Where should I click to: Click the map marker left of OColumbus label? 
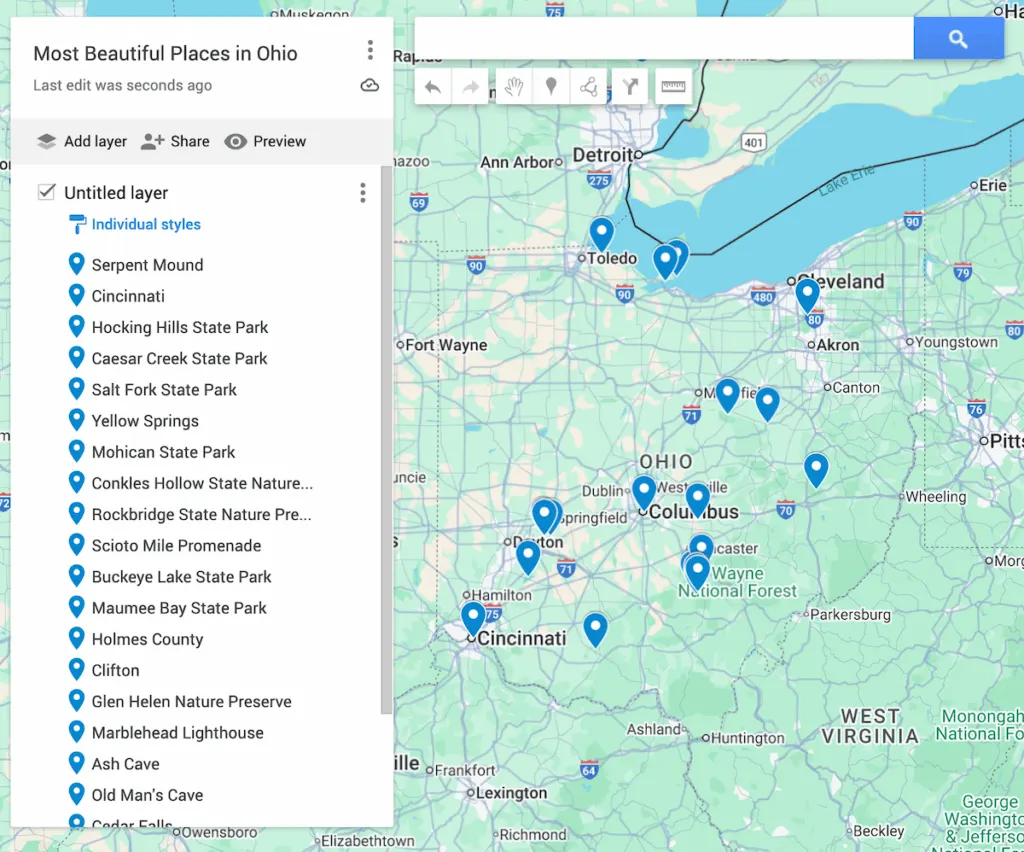pos(644,492)
